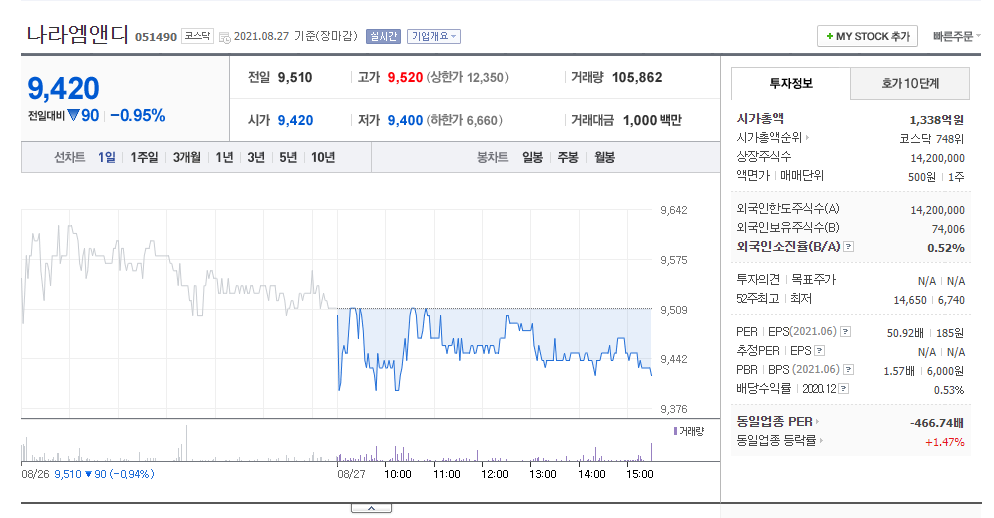
Task: Click the 15:00 time label on chart axis
Action: click(x=640, y=474)
